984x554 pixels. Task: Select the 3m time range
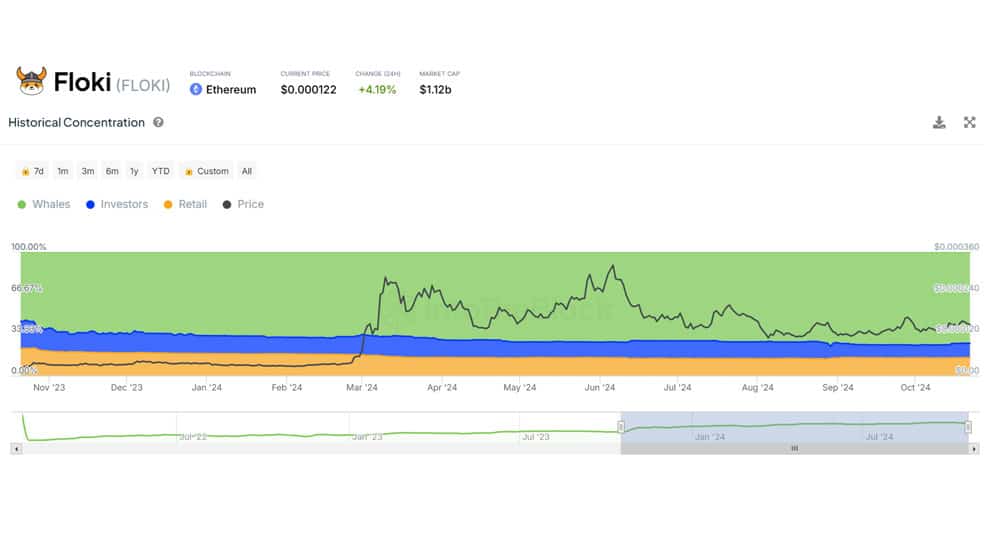pos(88,171)
